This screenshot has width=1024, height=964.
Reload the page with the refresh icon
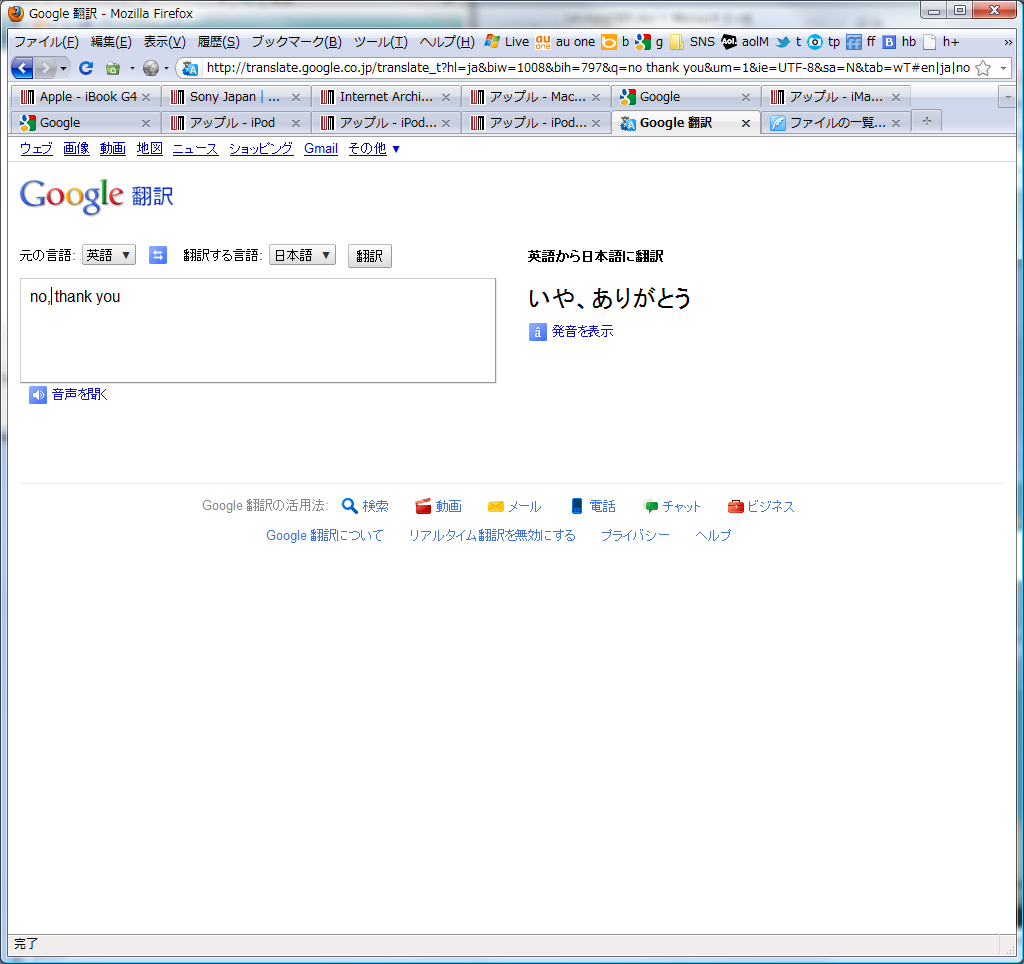coord(86,67)
